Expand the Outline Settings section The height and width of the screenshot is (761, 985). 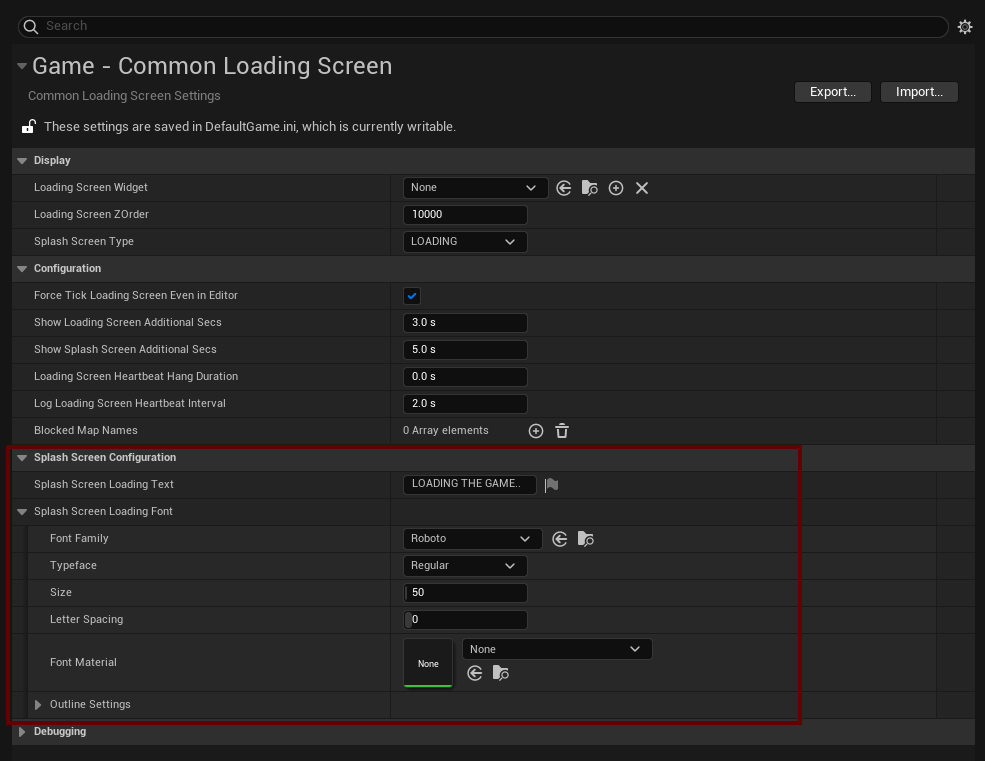(x=38, y=705)
